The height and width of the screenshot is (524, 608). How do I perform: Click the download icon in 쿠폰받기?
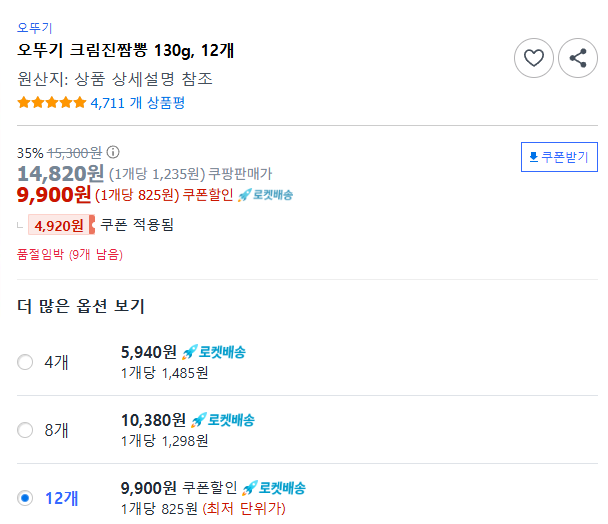coord(533,158)
